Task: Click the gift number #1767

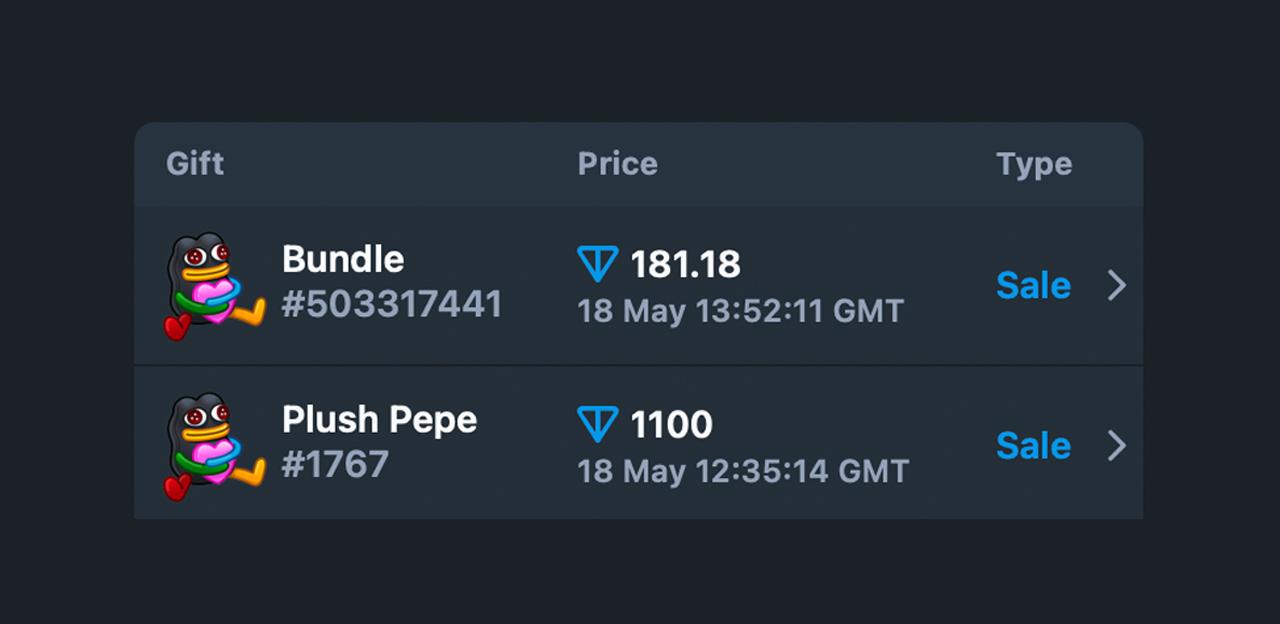Action: (335, 465)
